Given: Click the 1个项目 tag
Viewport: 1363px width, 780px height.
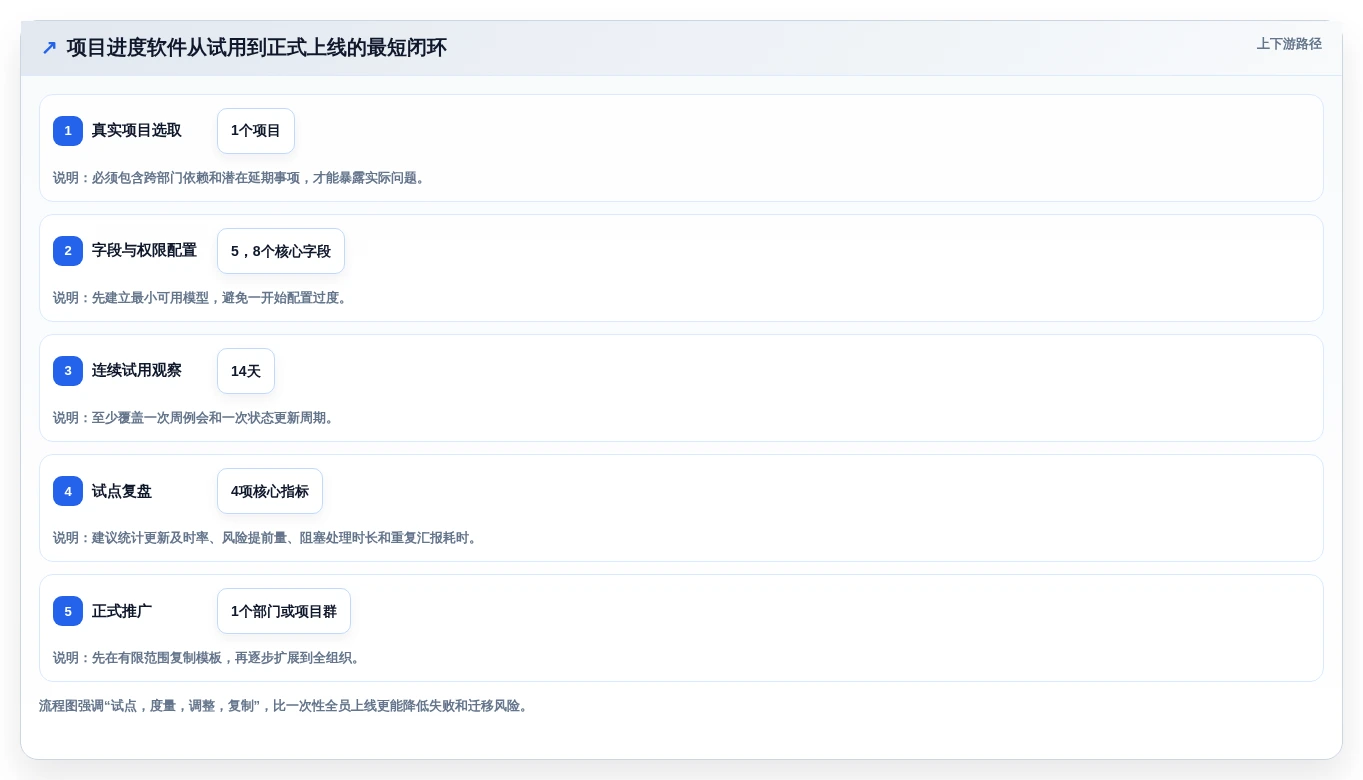Looking at the screenshot, I should (256, 131).
